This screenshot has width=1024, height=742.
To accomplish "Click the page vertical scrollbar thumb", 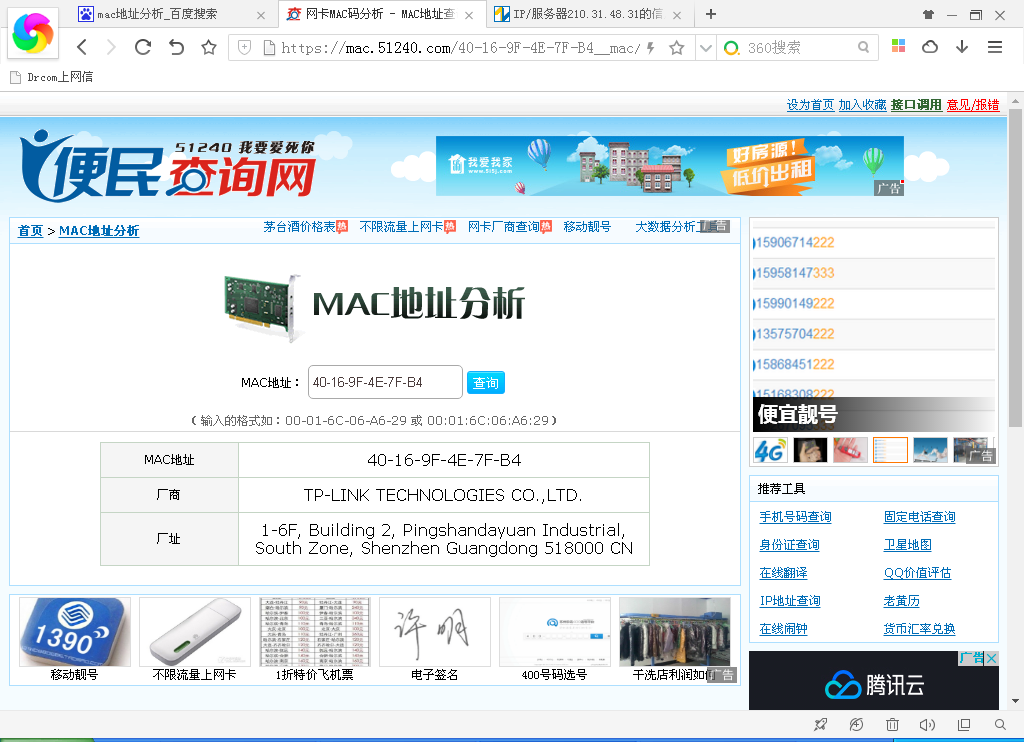I will 1015,268.
